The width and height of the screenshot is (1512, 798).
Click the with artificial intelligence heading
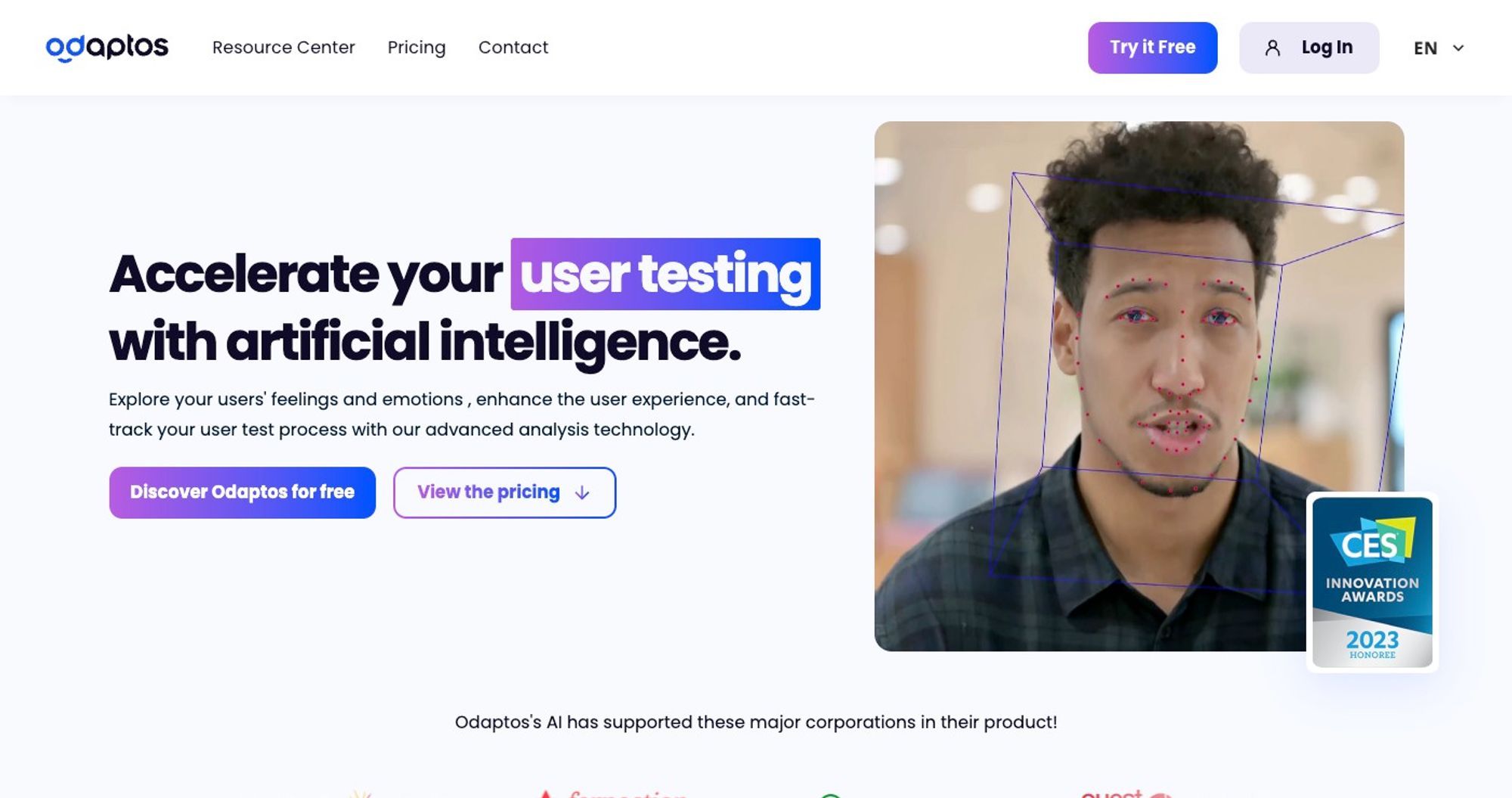[x=425, y=343]
